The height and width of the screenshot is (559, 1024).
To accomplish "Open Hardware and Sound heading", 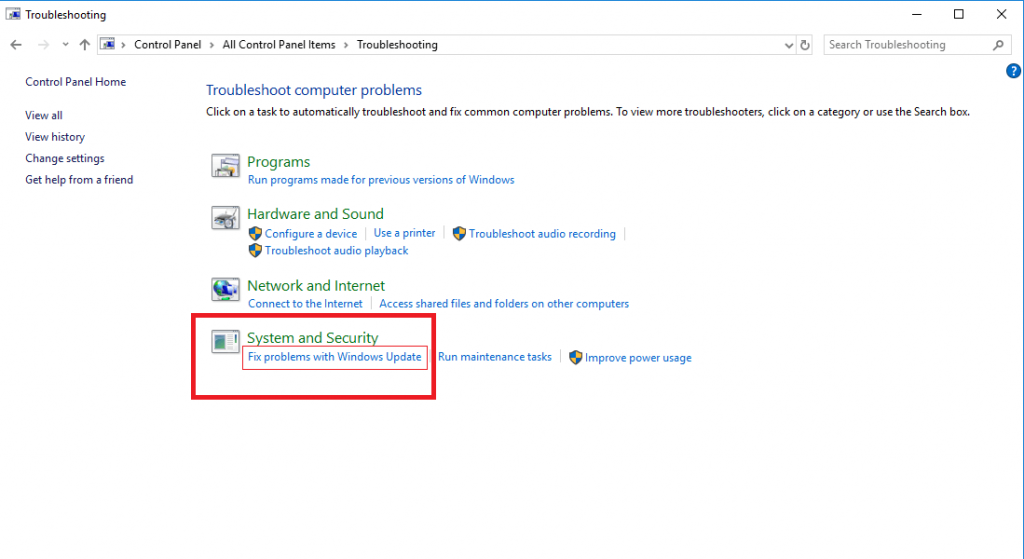I will [x=315, y=214].
